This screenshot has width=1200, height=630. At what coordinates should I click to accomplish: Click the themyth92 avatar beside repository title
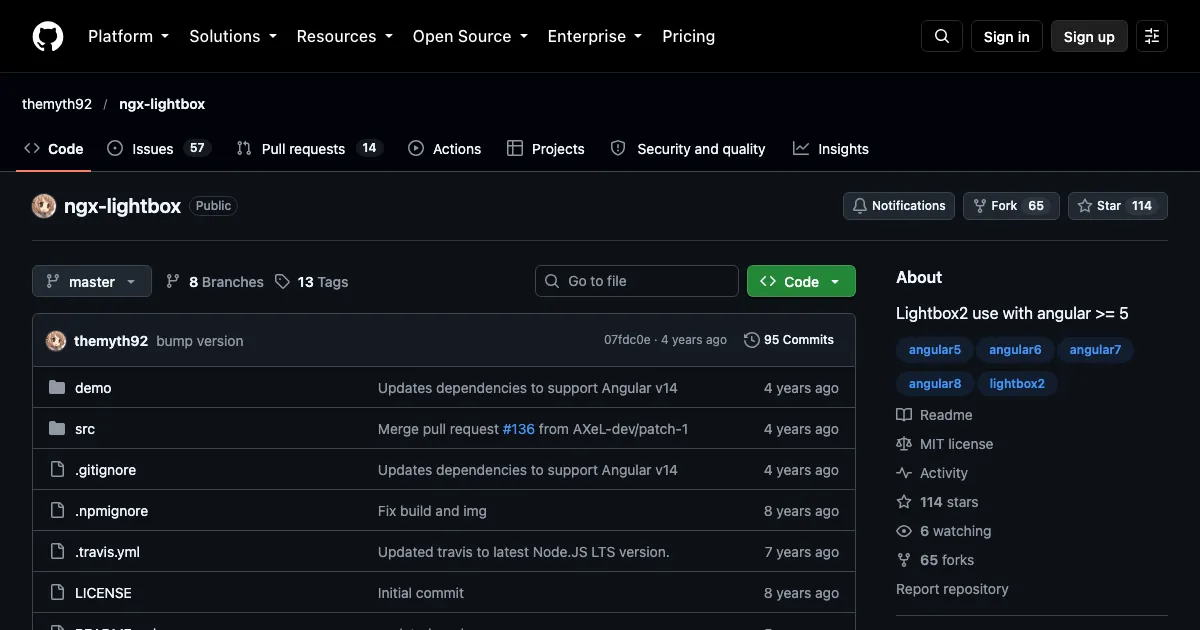[44, 206]
